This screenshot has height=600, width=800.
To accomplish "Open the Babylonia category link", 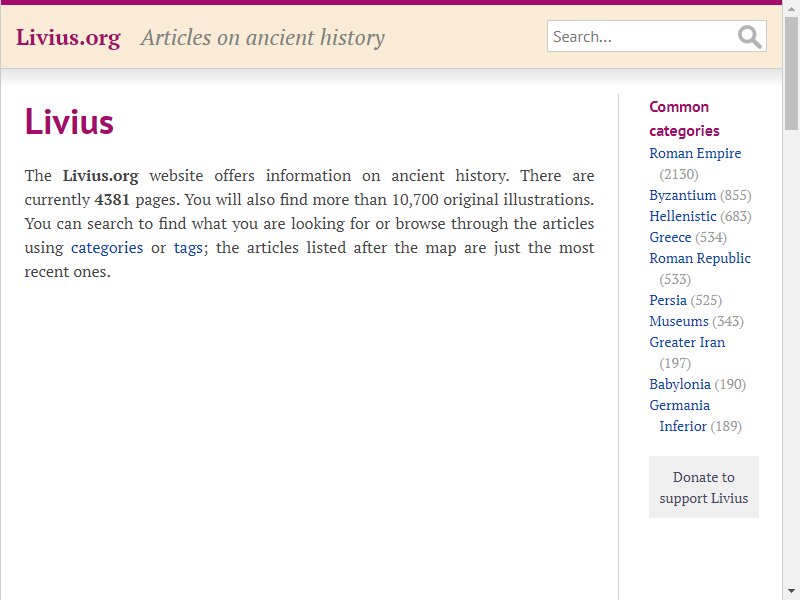I will pos(680,384).
